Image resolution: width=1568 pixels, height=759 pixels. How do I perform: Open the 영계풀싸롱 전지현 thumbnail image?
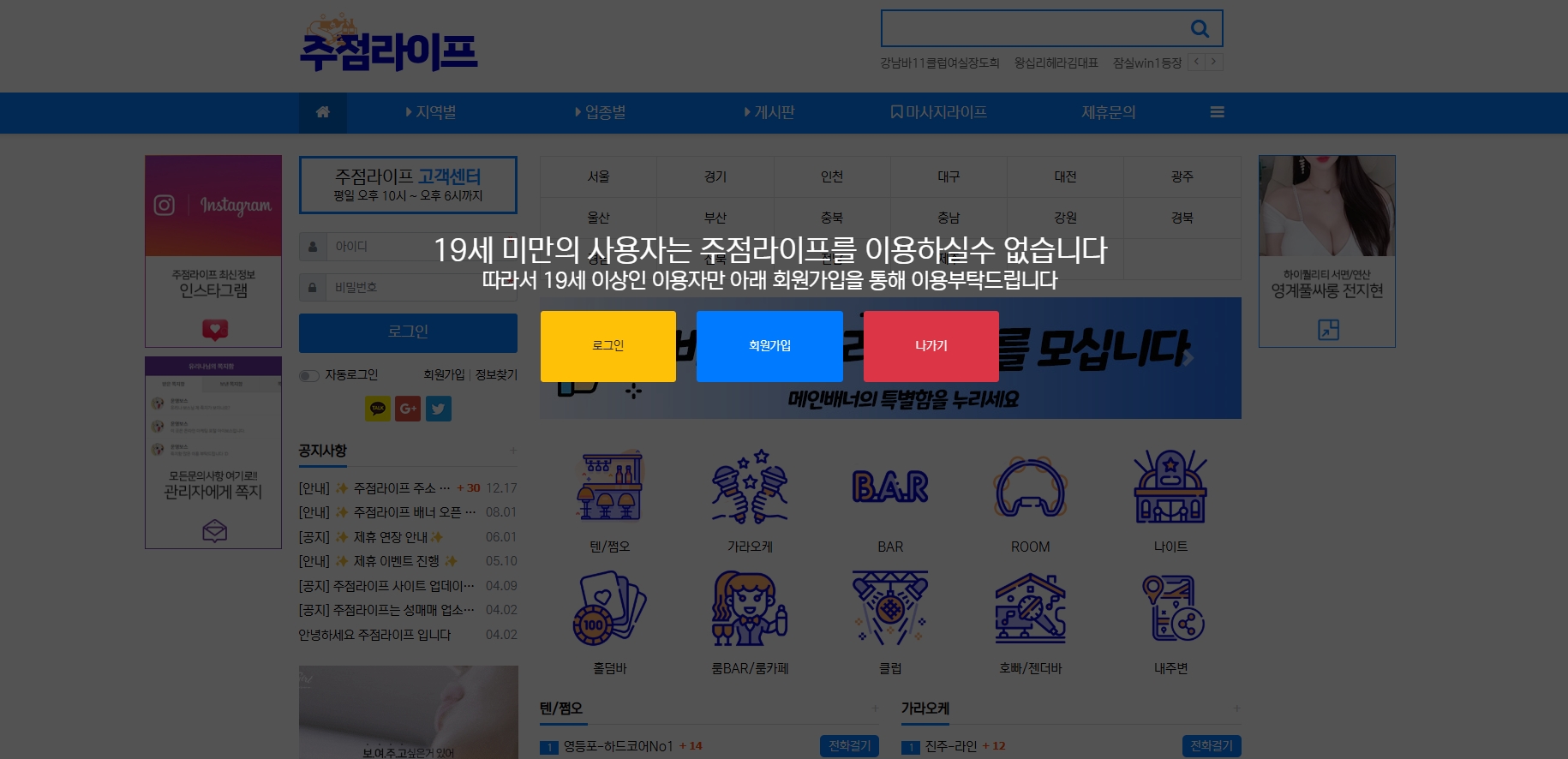pos(1327,206)
